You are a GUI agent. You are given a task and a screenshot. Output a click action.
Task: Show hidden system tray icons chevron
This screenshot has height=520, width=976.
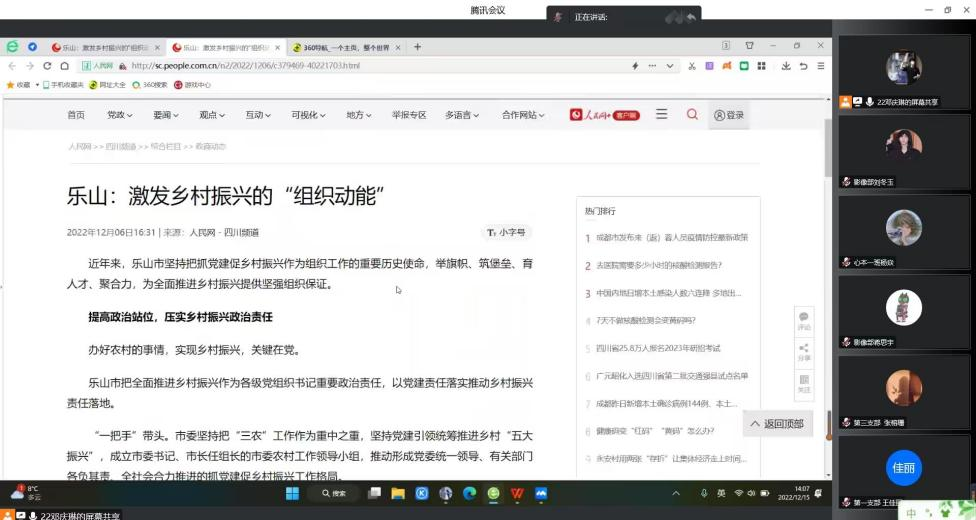pyautogui.click(x=675, y=493)
